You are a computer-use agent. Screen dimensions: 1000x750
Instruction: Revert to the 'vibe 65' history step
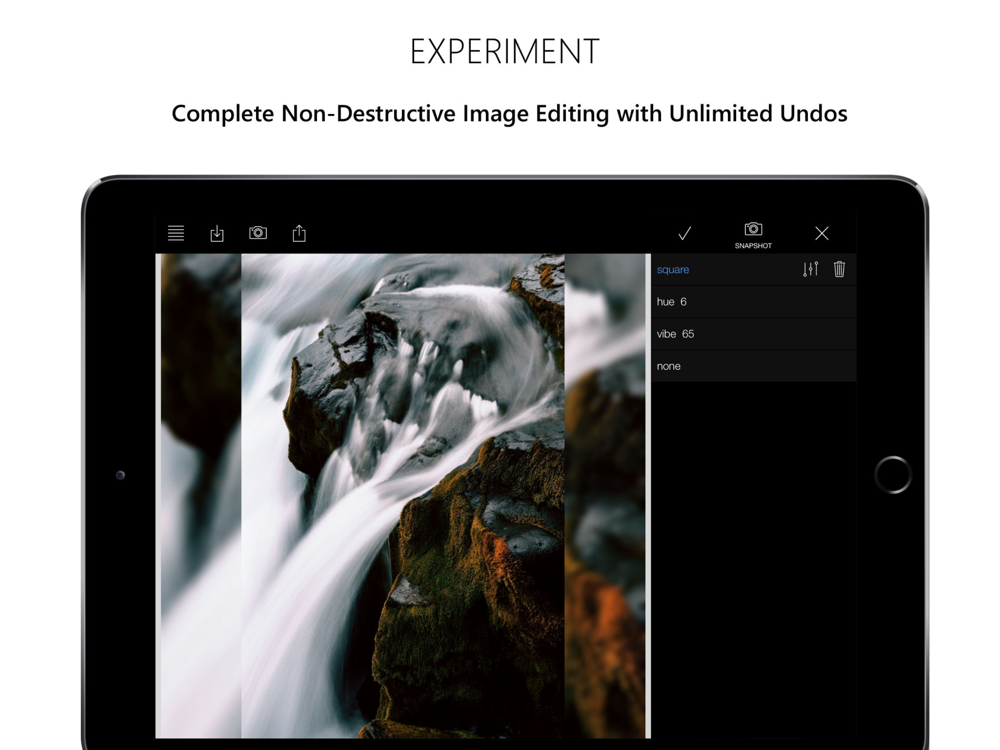coord(675,334)
